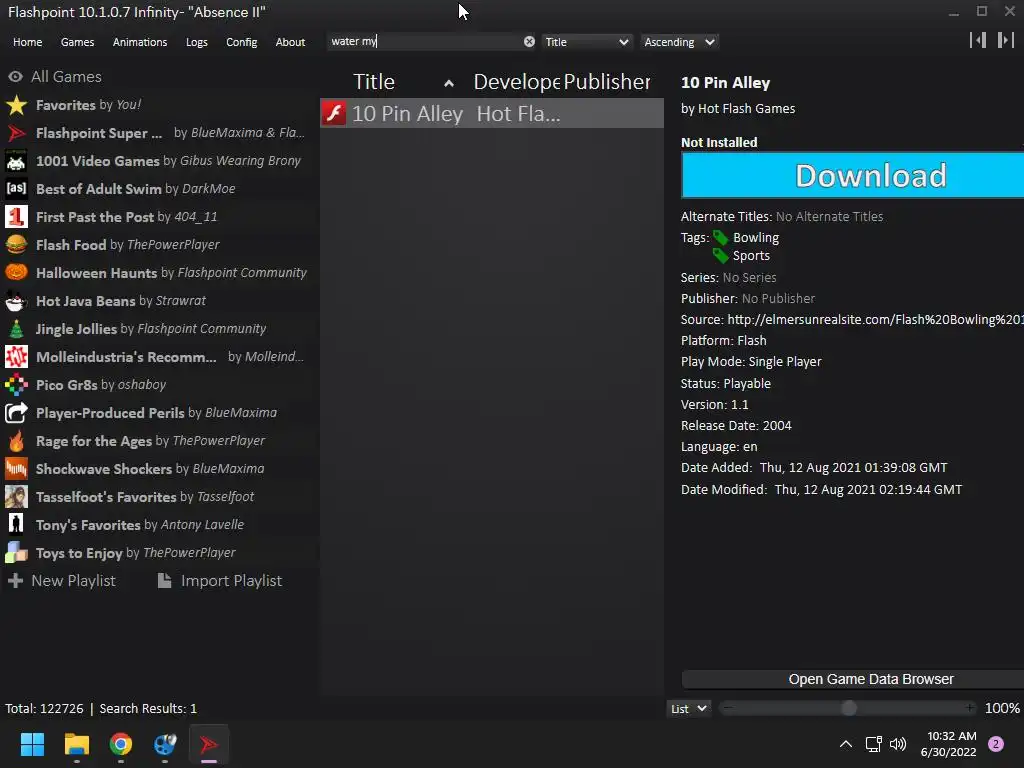Open the Title search field dropdown

coord(586,42)
